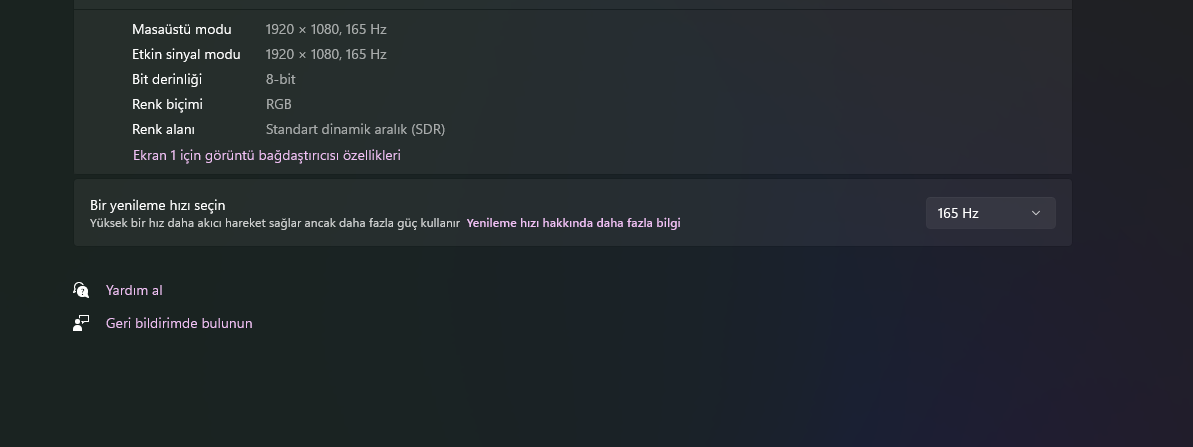The height and width of the screenshot is (447, 1193).
Task: Select the Masaüstü modu resolution value
Action: 325,29
